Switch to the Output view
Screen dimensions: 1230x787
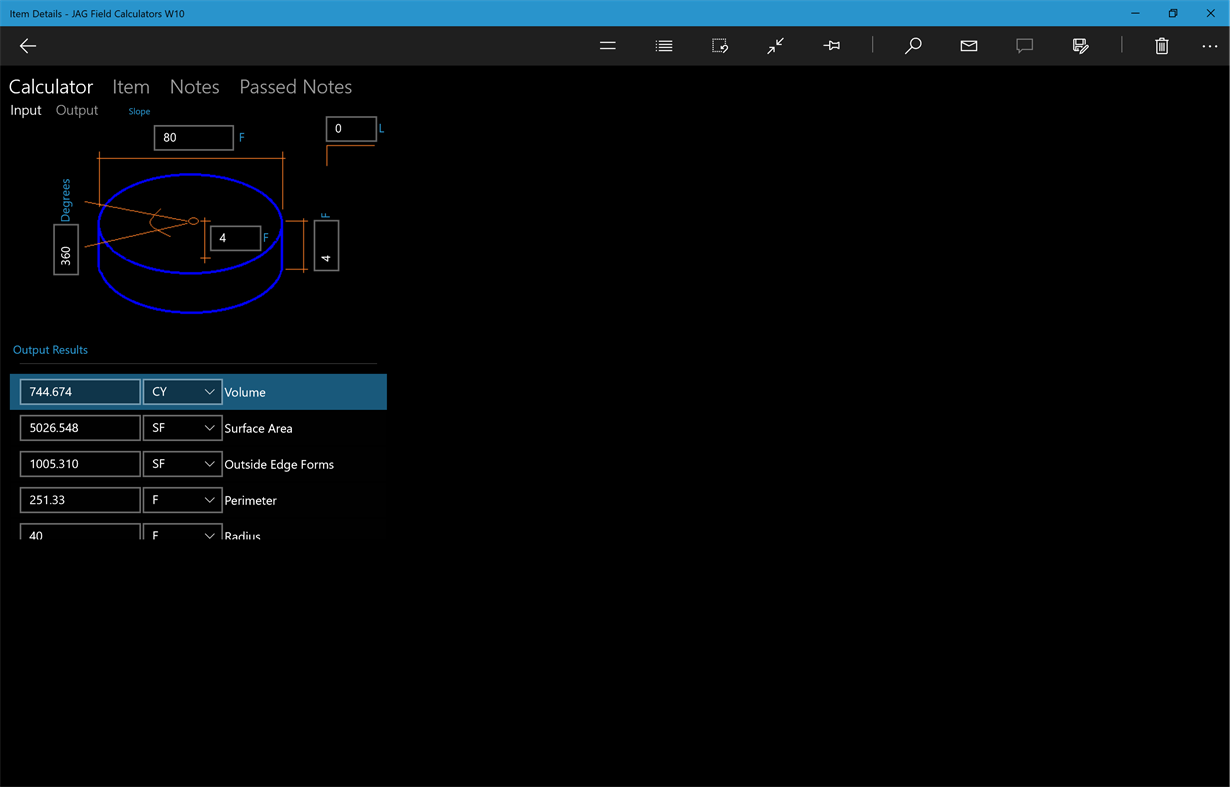(x=76, y=110)
